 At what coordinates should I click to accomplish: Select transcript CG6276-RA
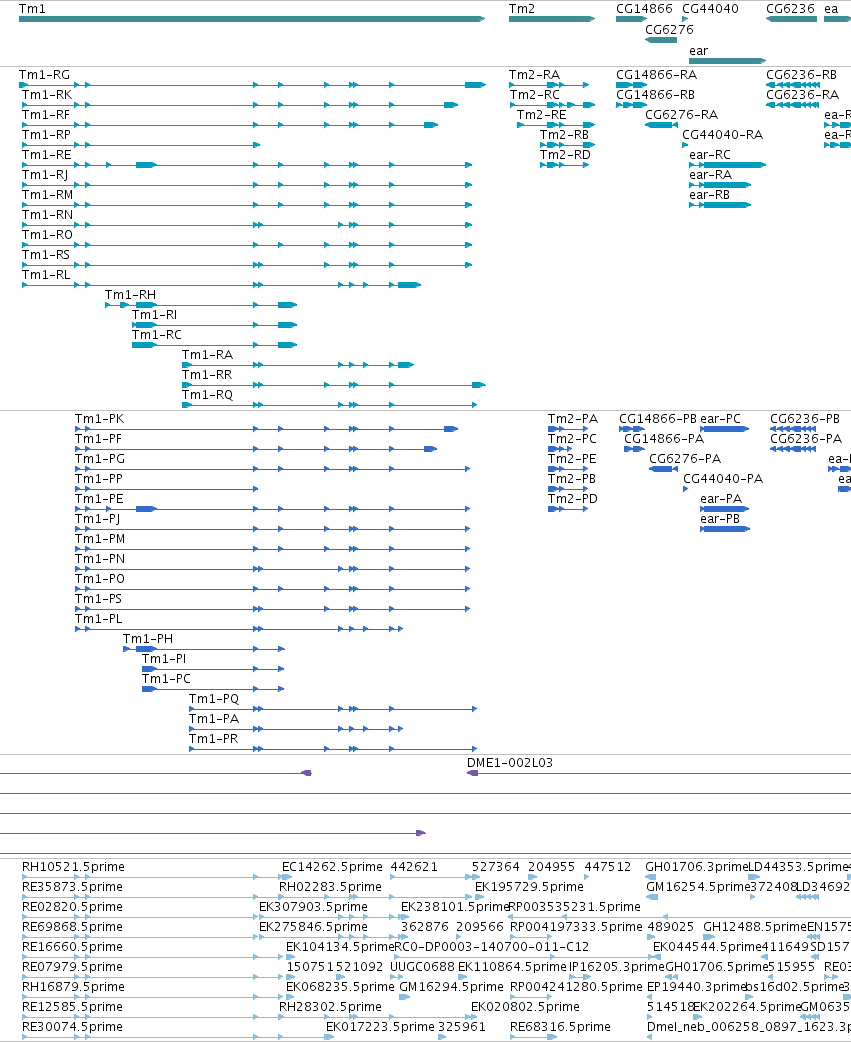661,125
